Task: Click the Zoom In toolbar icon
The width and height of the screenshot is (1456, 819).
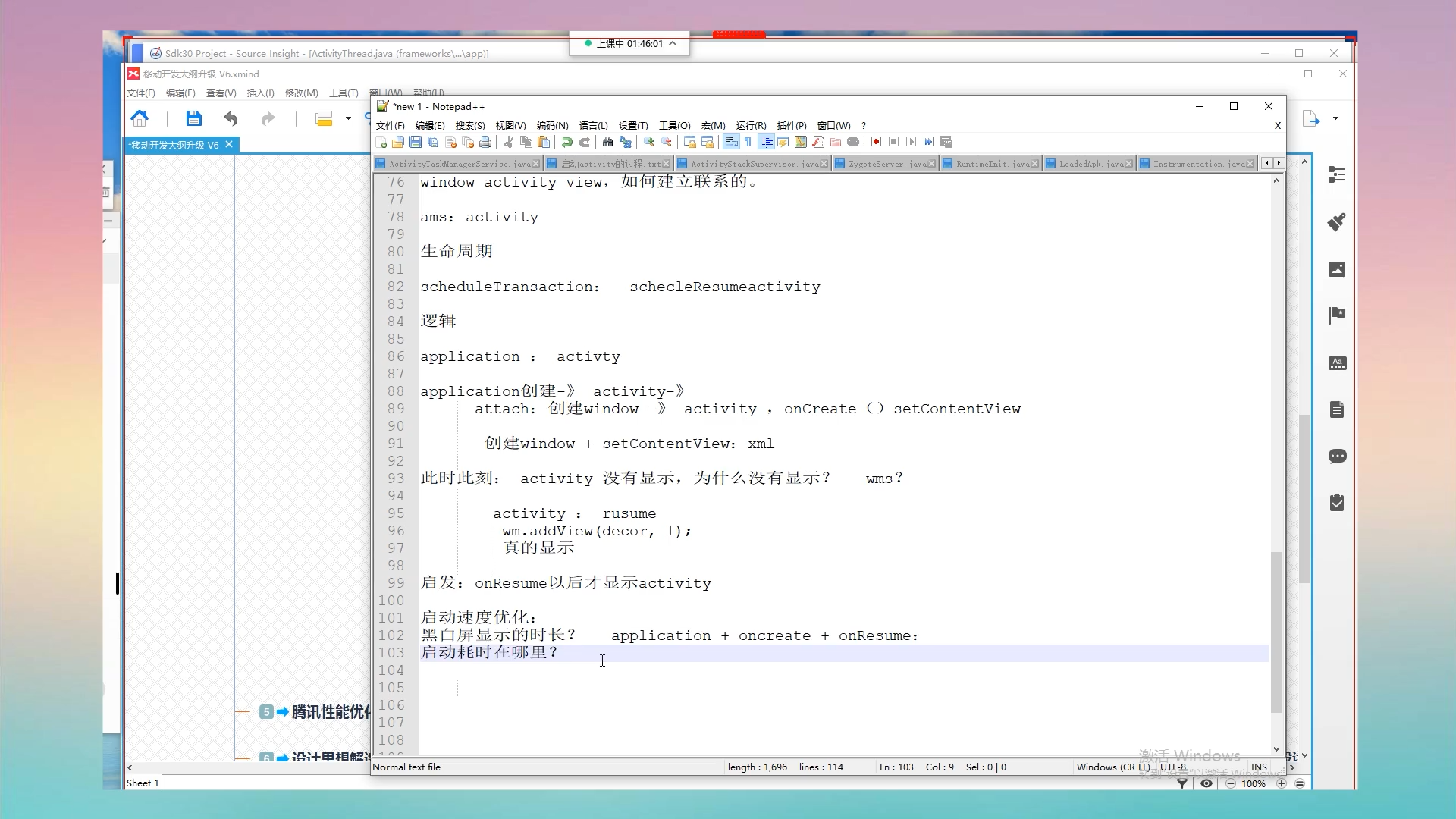Action: 649,142
